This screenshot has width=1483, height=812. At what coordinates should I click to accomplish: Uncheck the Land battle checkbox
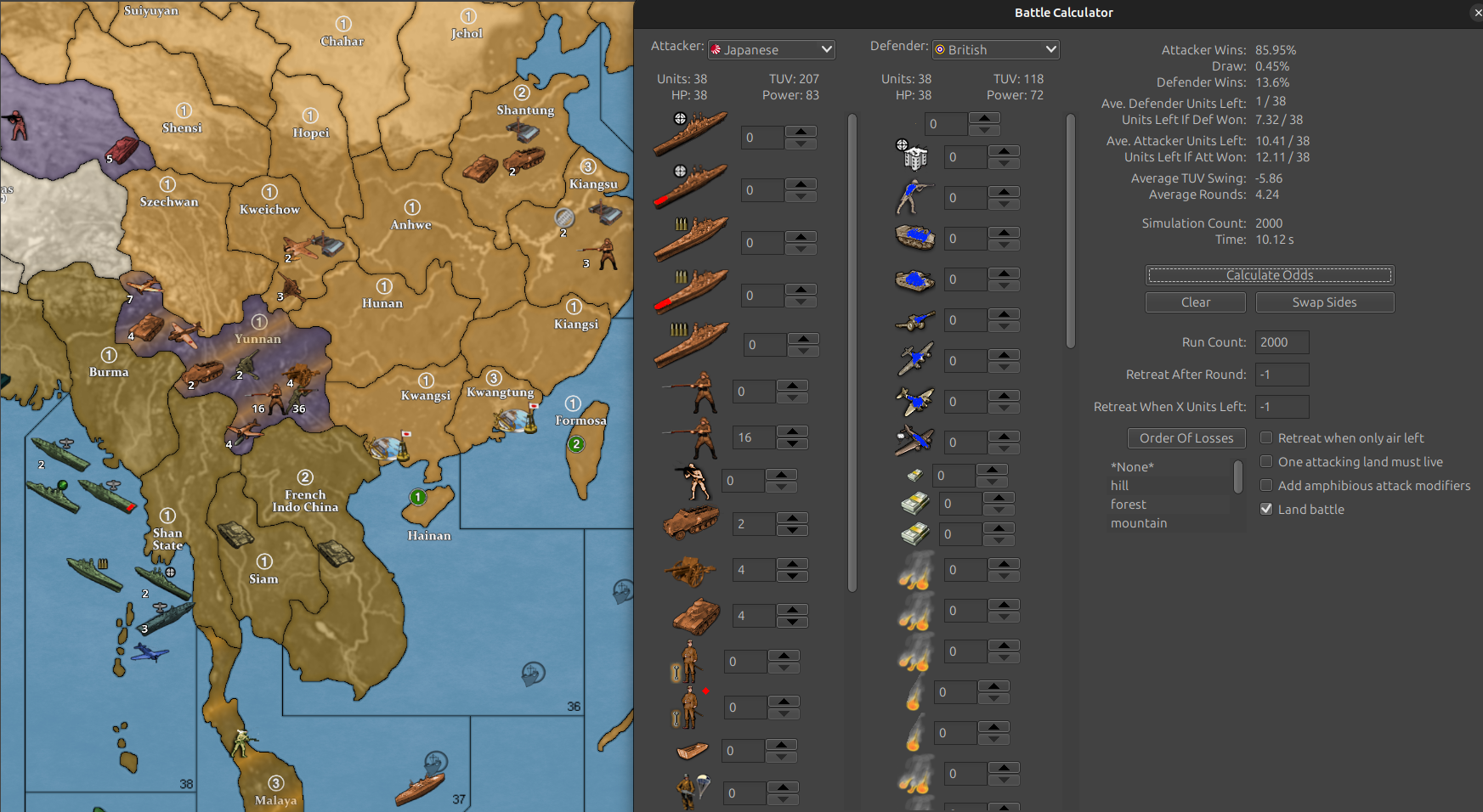pos(1266,510)
